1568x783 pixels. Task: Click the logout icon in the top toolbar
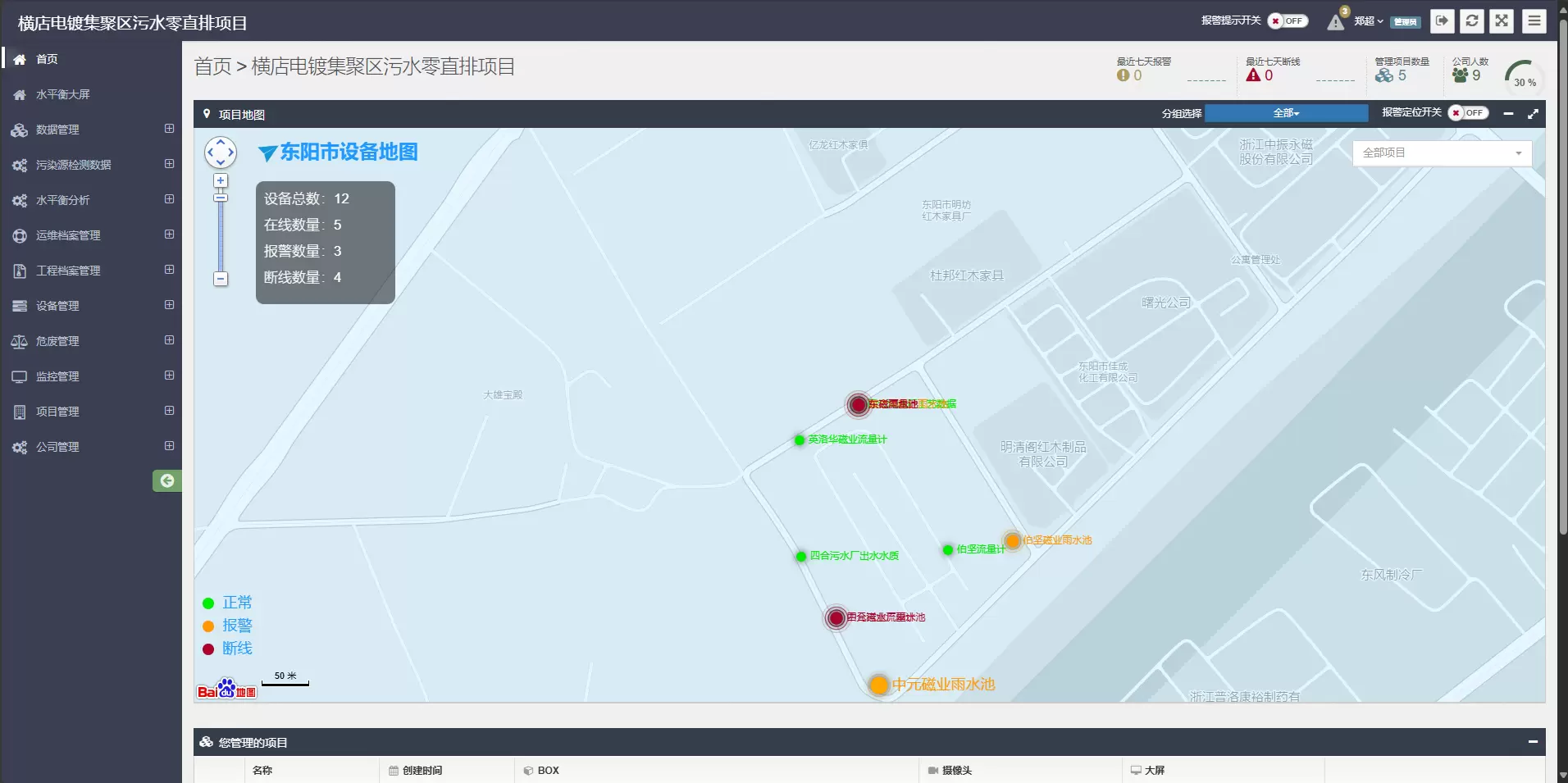(x=1441, y=21)
